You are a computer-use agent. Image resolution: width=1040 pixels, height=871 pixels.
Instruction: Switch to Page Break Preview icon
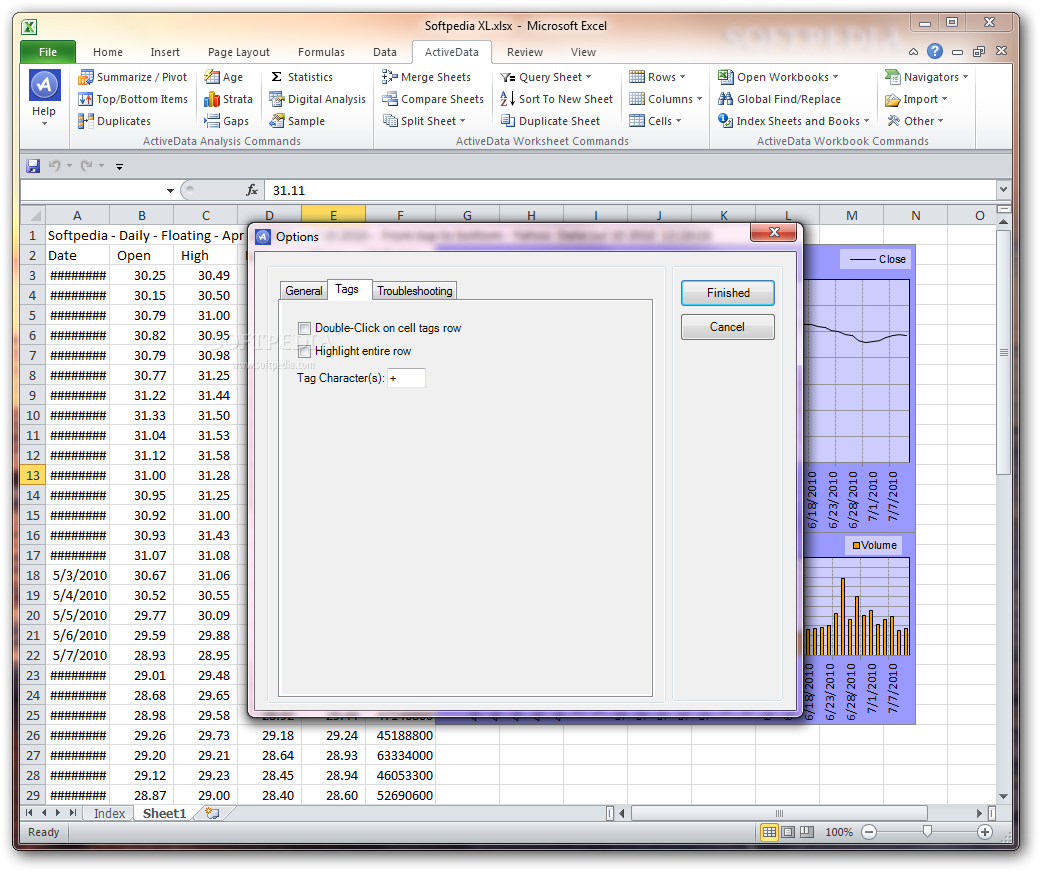807,832
